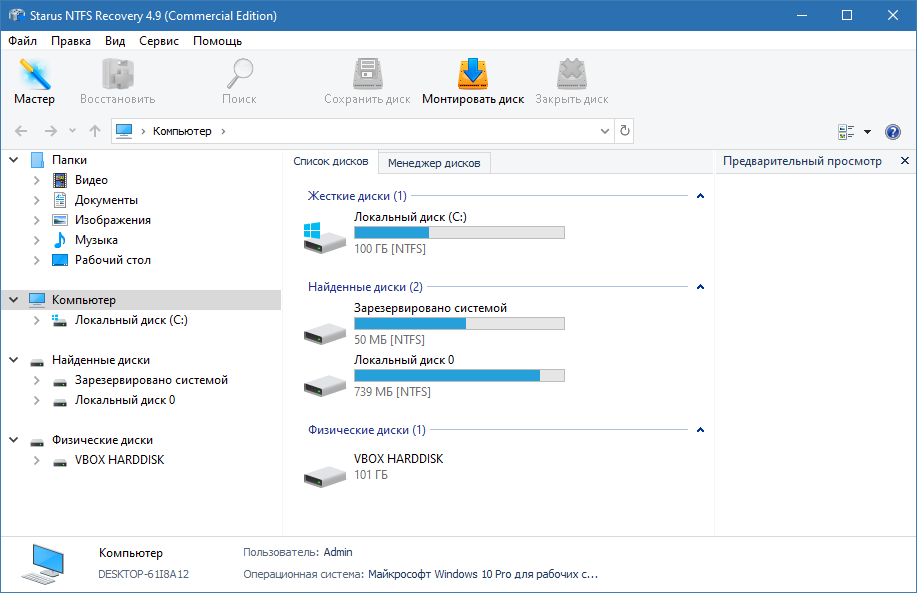Open the Правка menu

71,41
